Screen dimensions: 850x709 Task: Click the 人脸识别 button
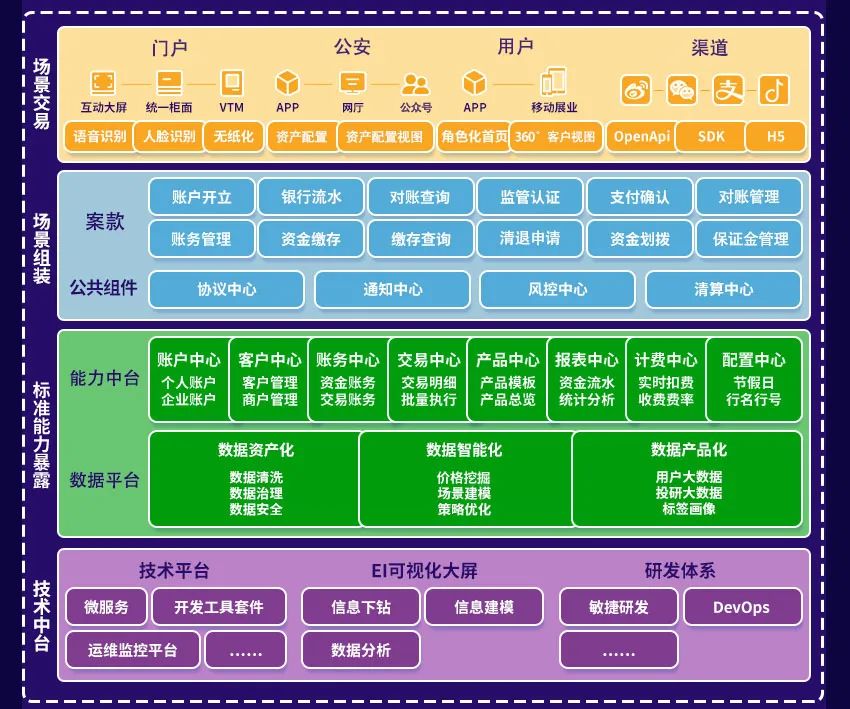(169, 137)
